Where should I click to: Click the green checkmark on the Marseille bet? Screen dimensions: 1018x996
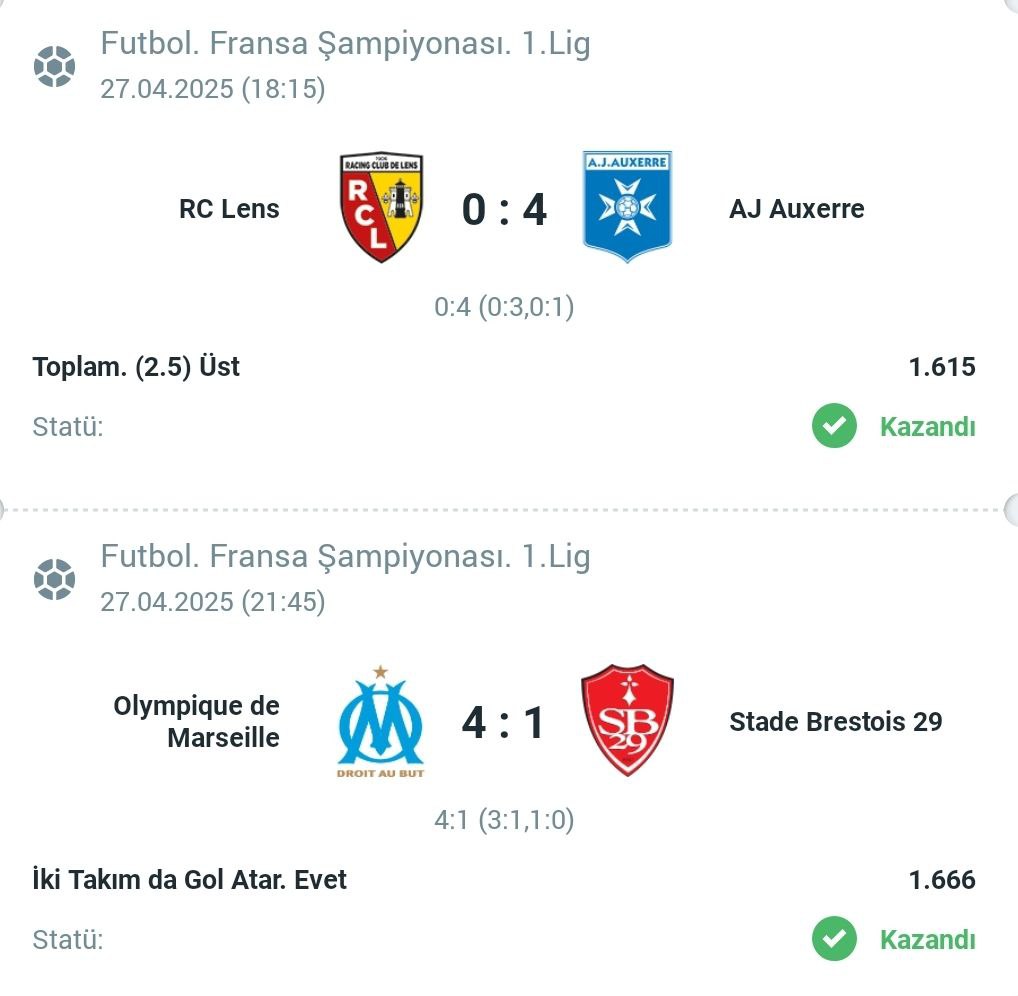pyautogui.click(x=834, y=939)
